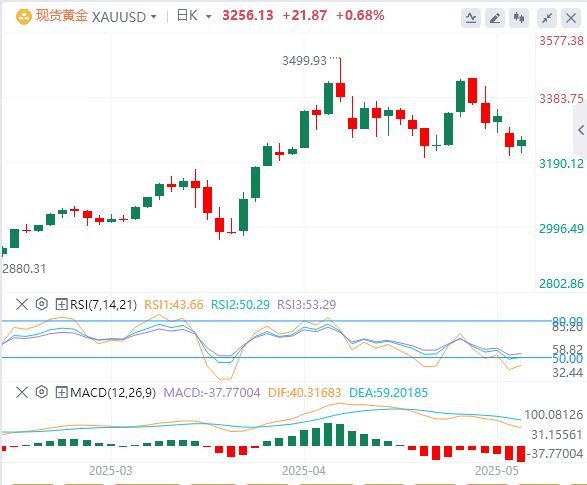Click the RSI(7,14,21) indicator title
The width and height of the screenshot is (587, 485).
pos(104,305)
